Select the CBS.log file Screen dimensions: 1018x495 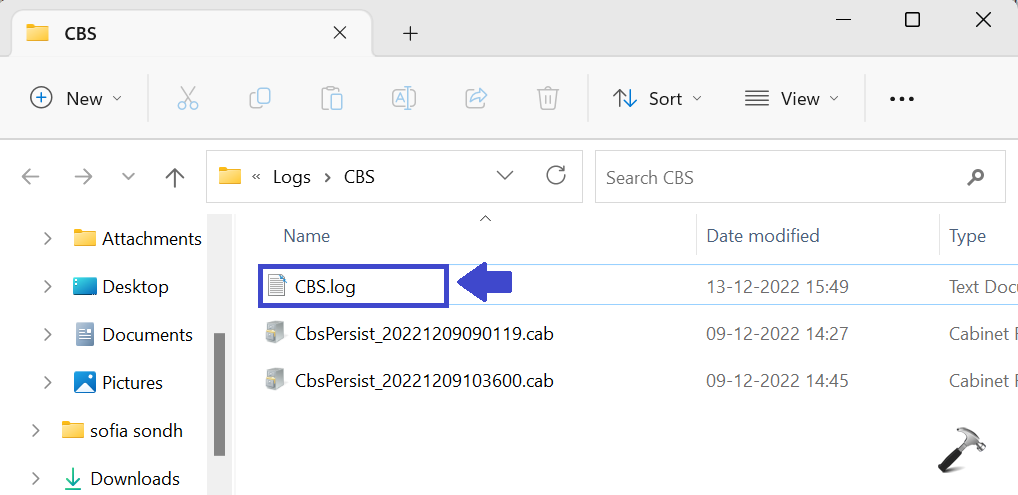click(x=325, y=287)
